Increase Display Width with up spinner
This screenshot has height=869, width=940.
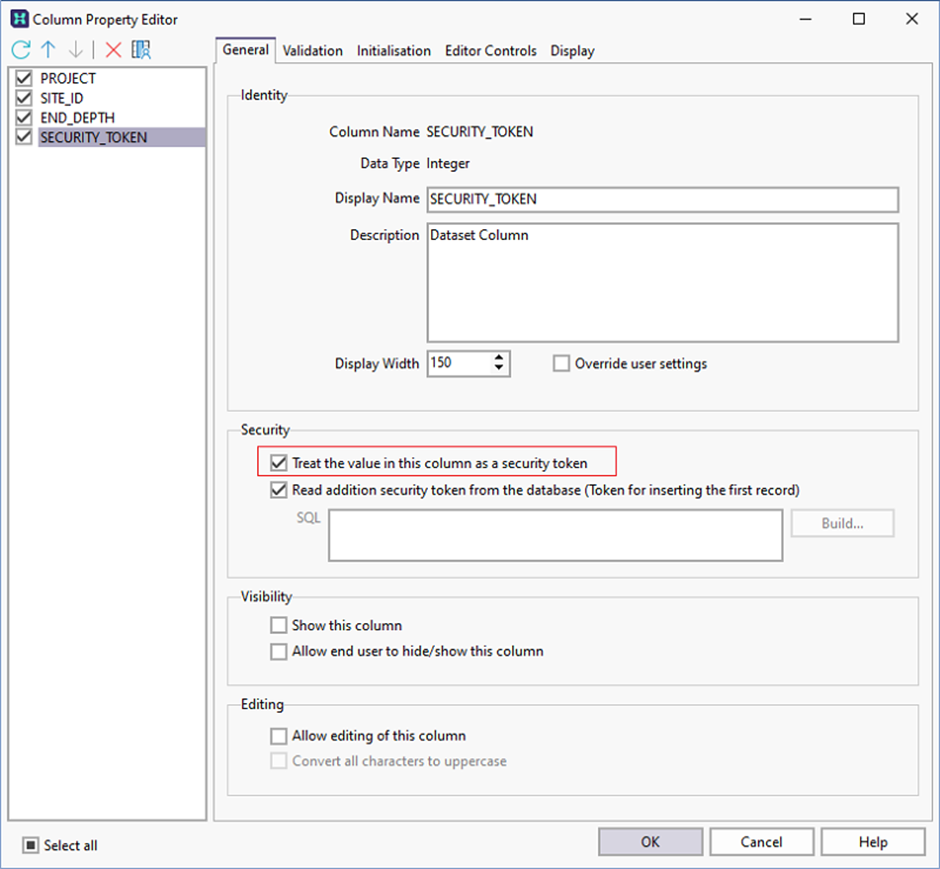[499, 358]
